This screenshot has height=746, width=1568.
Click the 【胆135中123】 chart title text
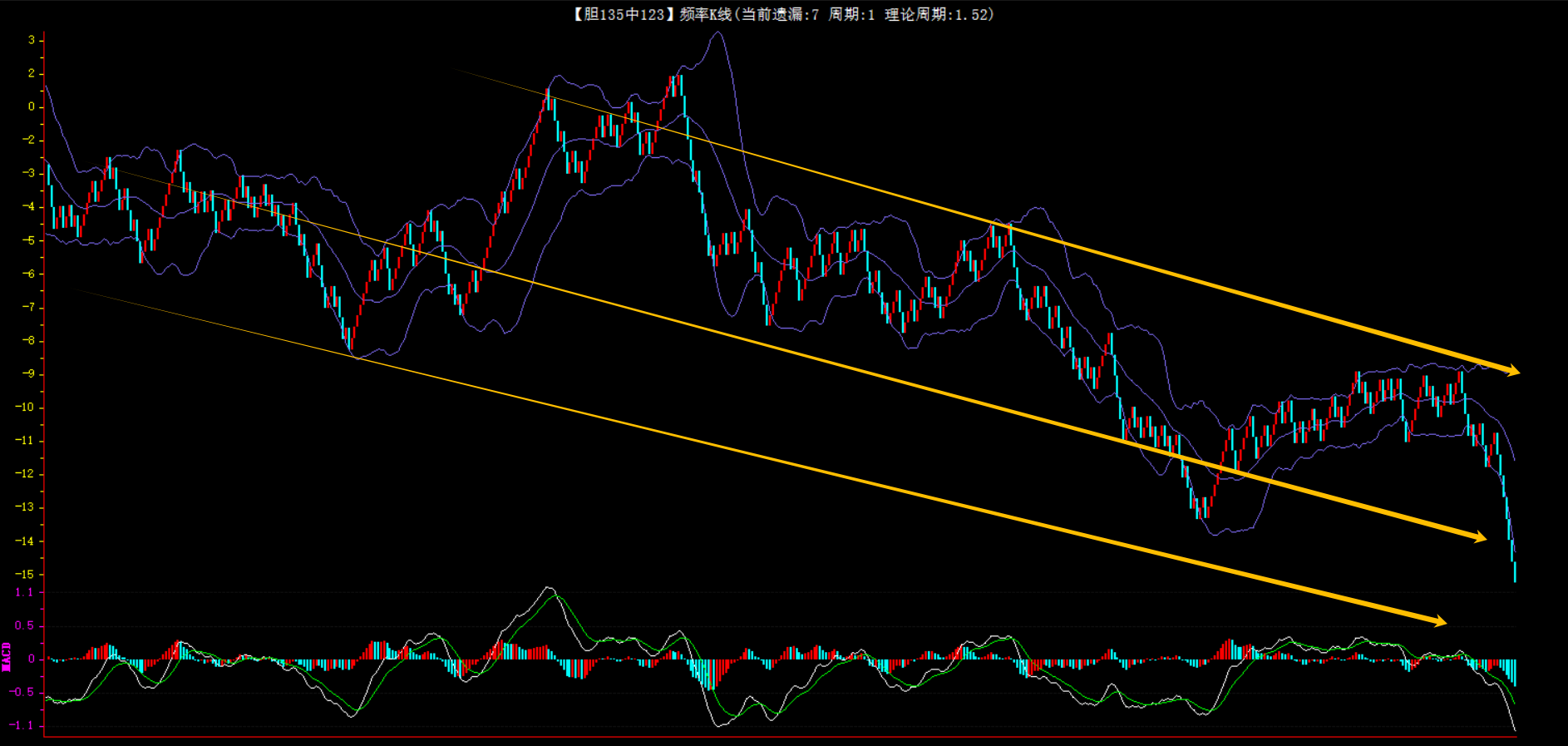click(624, 14)
